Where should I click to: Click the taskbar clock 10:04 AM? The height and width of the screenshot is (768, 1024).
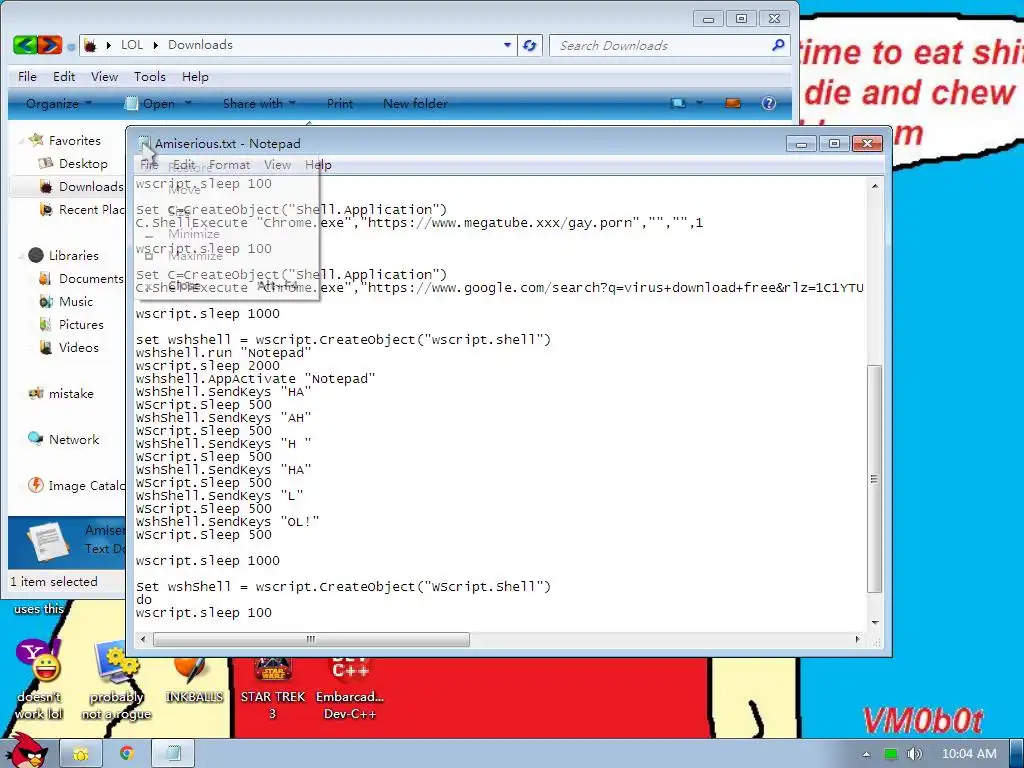[968, 754]
